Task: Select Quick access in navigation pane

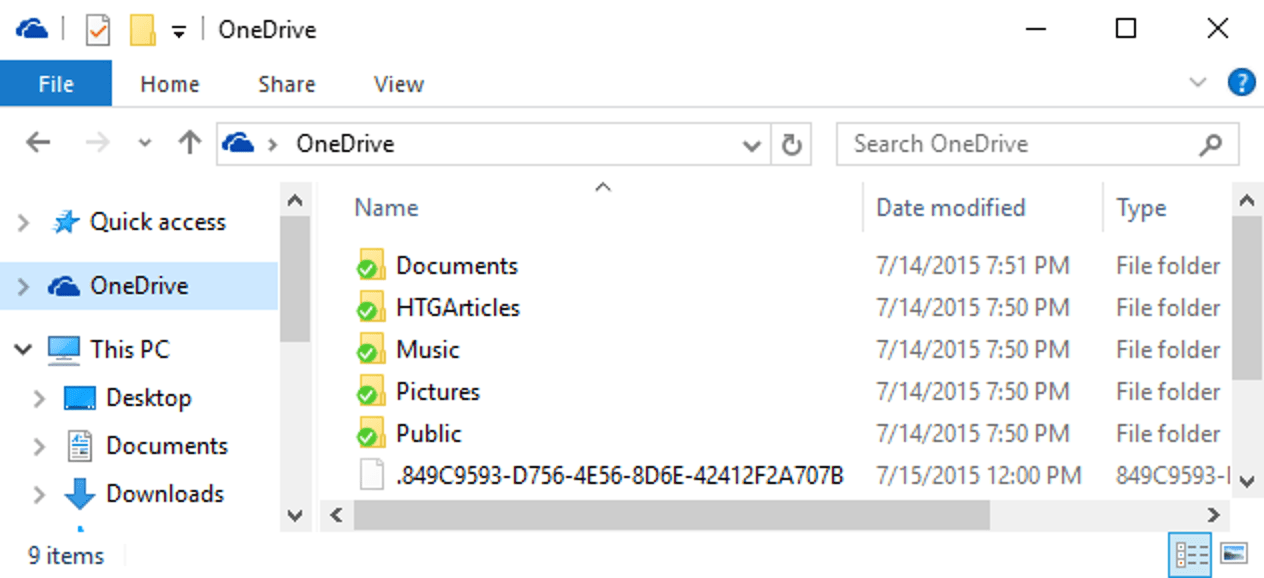Action: pos(158,222)
